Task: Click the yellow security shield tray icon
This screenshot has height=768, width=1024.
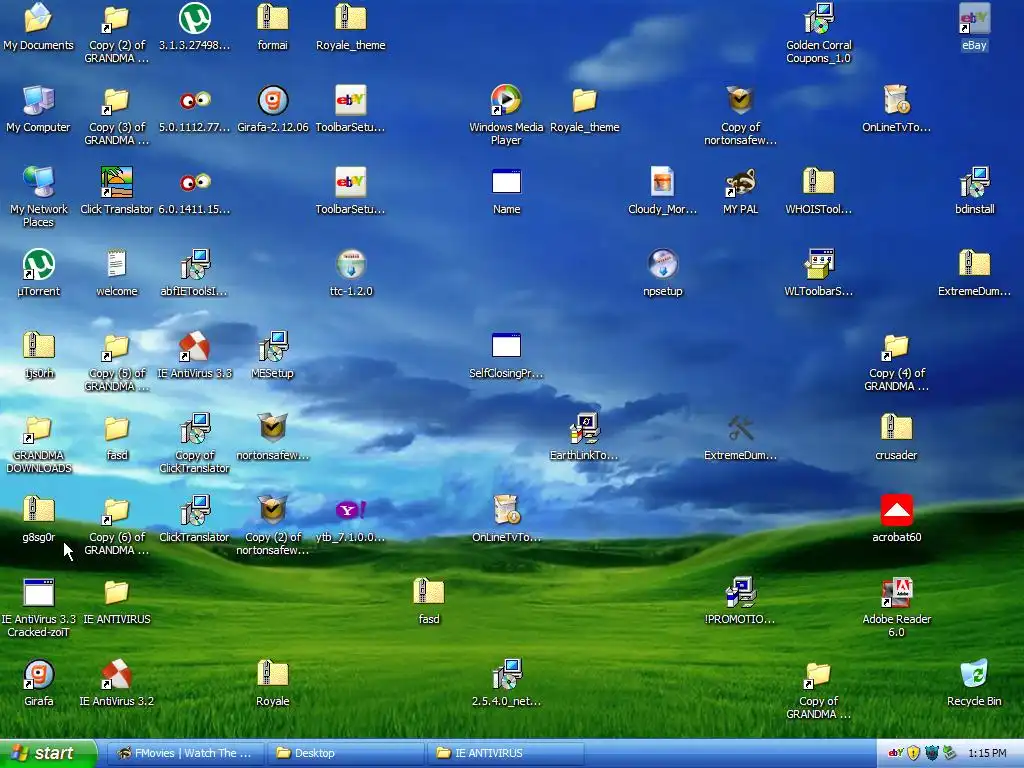Action: pos(914,753)
